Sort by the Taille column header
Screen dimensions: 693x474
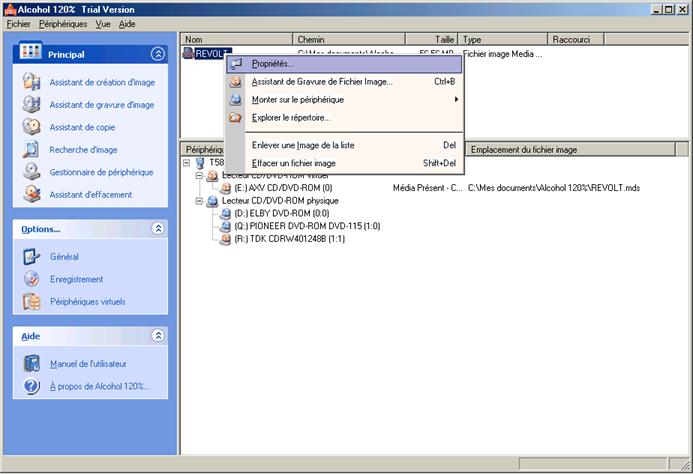pyautogui.click(x=432, y=39)
